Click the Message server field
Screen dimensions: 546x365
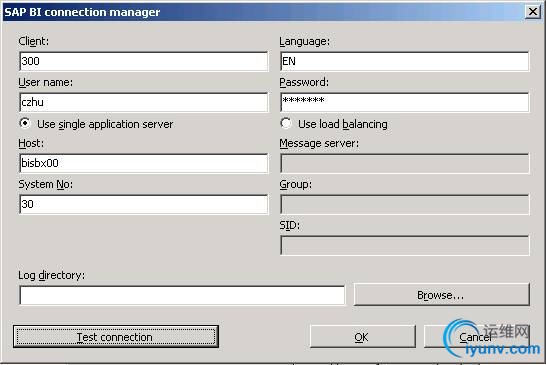tap(405, 163)
